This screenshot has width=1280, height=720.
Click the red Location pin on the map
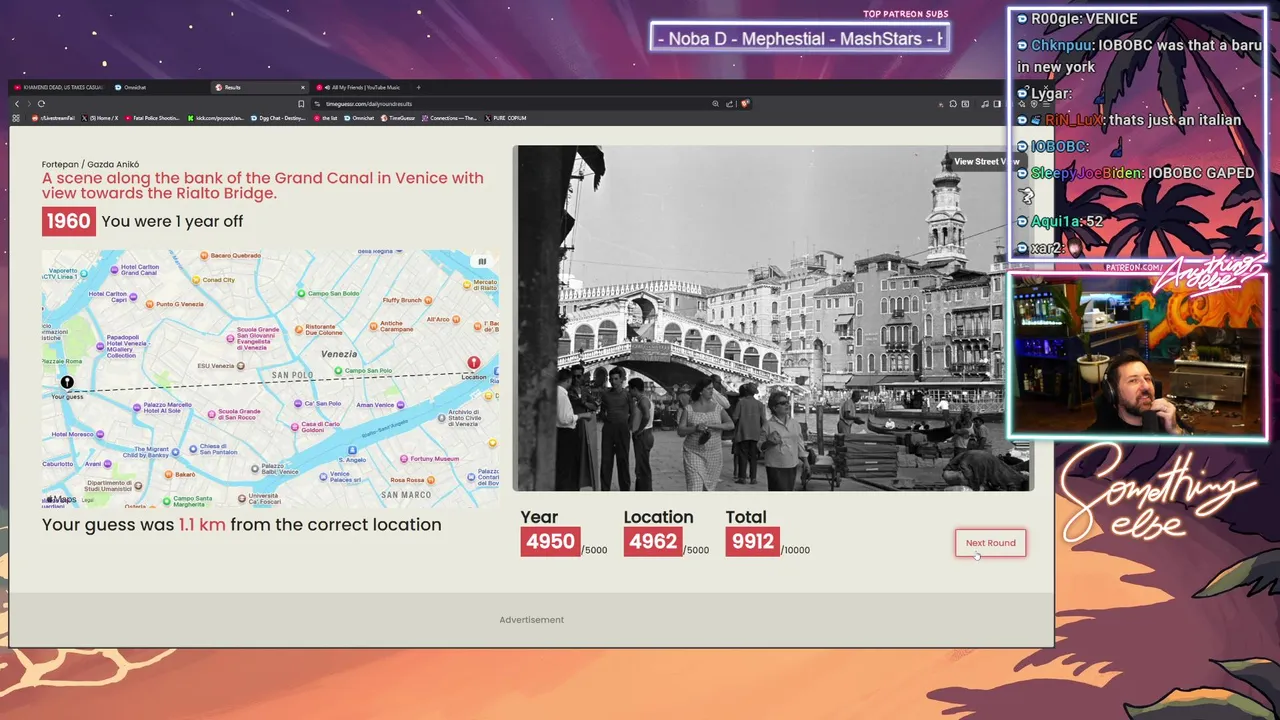(474, 364)
